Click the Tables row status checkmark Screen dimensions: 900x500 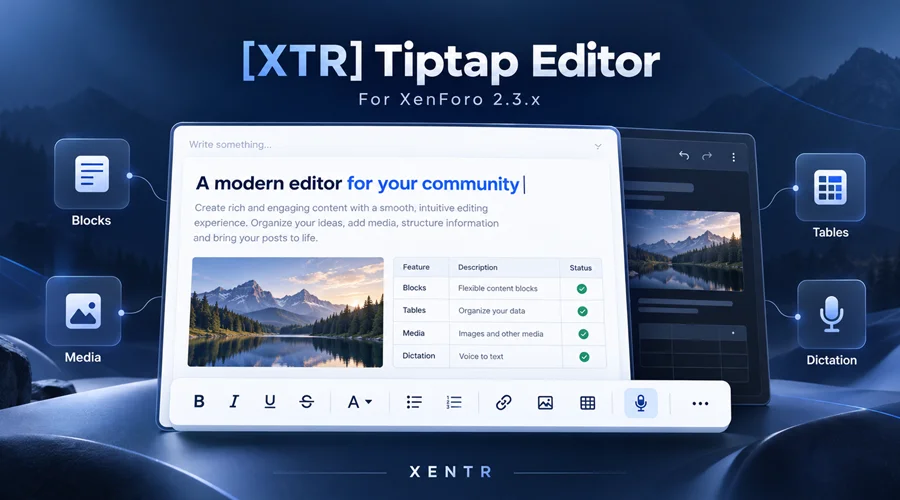click(x=583, y=311)
